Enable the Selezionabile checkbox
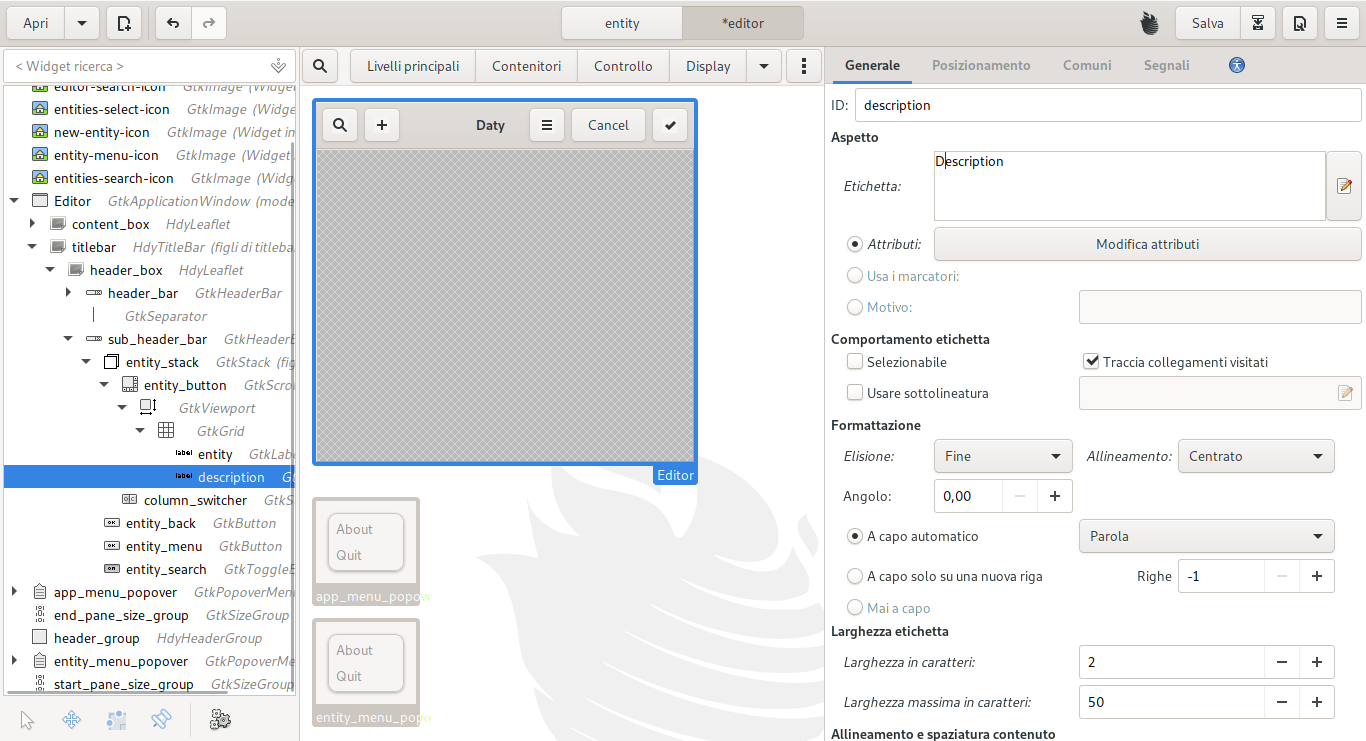This screenshot has height=741, width=1366. (855, 362)
